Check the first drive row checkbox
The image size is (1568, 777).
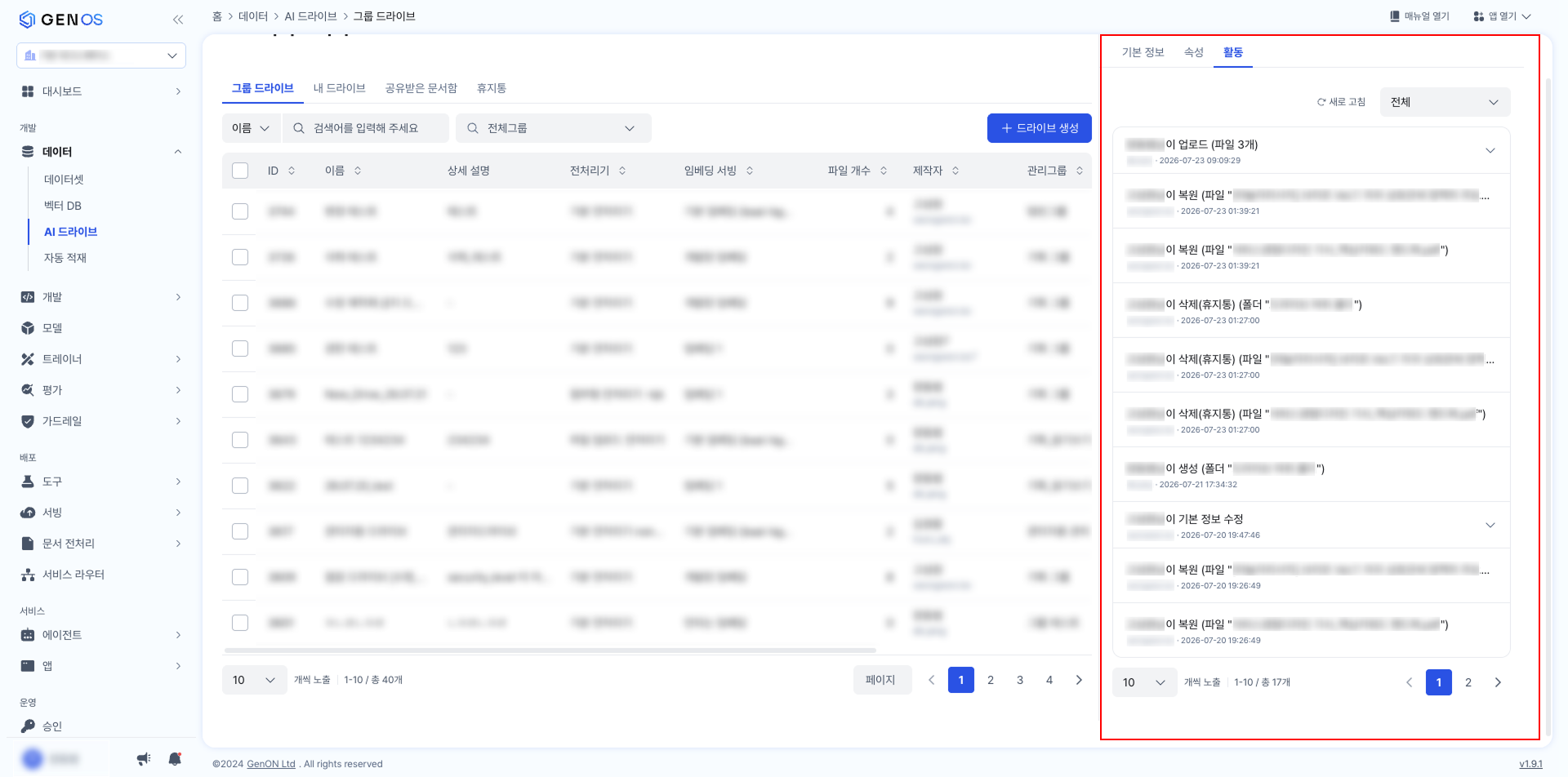click(240, 211)
